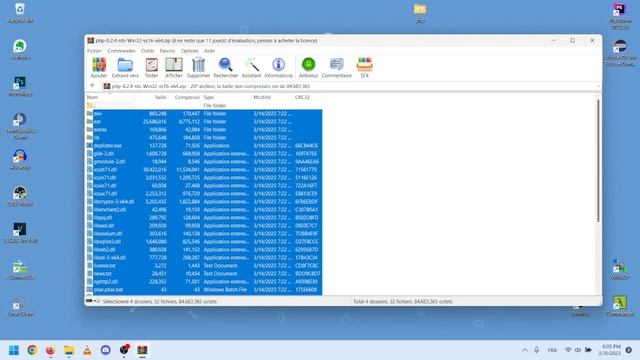This screenshot has width=640, height=360.
Task: Sort list by CRC32 column header
Action: (x=307, y=97)
